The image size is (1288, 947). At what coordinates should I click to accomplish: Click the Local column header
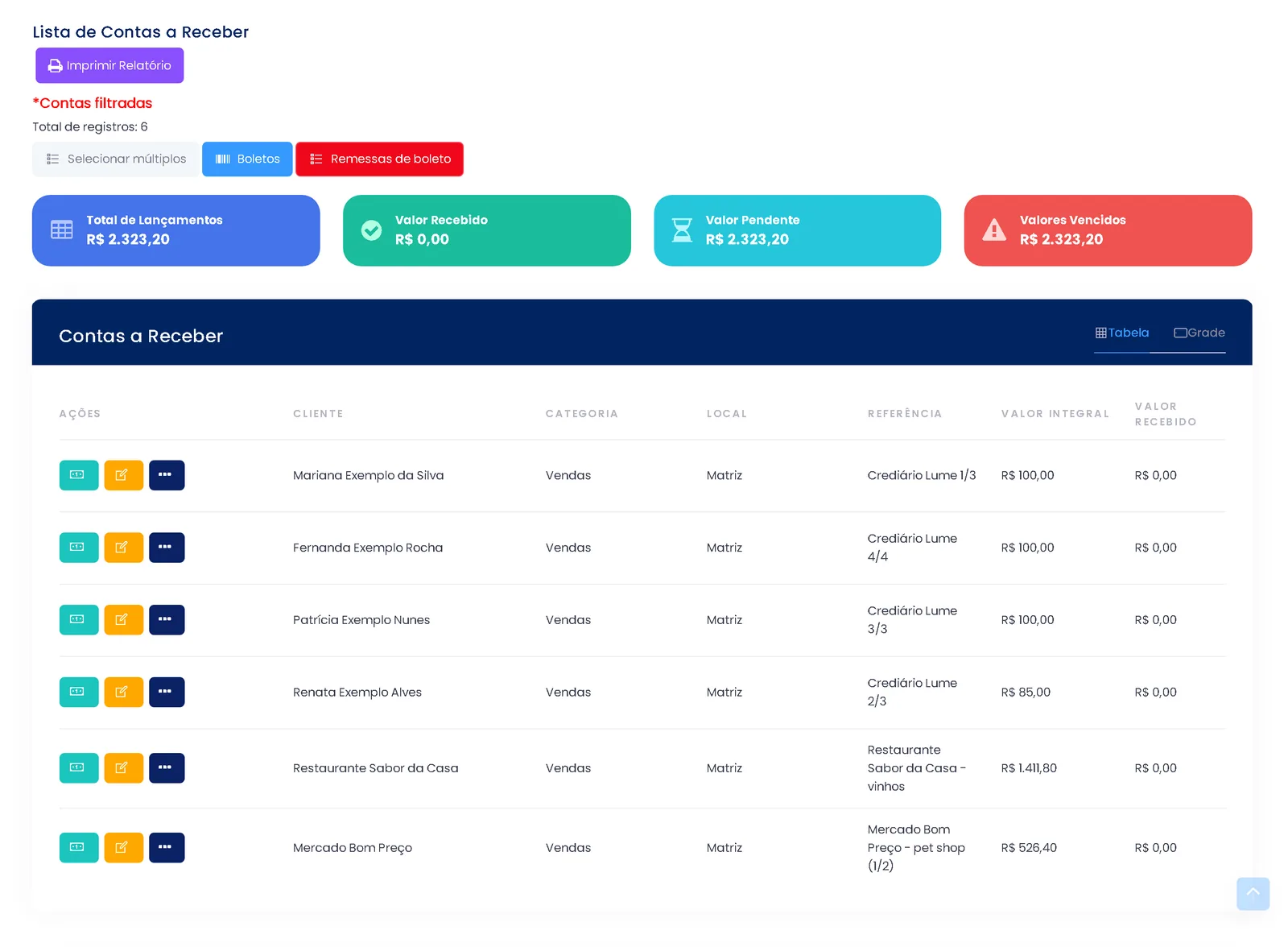pyautogui.click(x=727, y=414)
